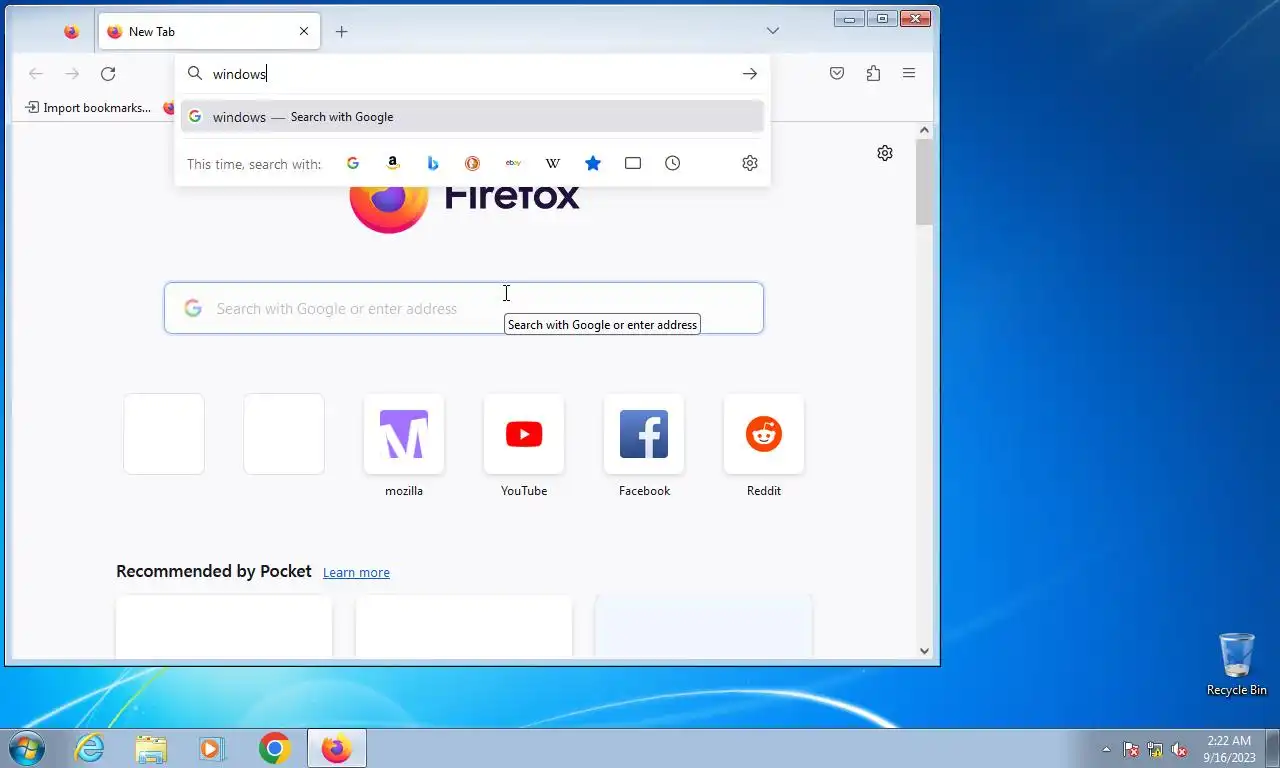
Task: Click the Go arrow in the address bar
Action: (x=750, y=74)
